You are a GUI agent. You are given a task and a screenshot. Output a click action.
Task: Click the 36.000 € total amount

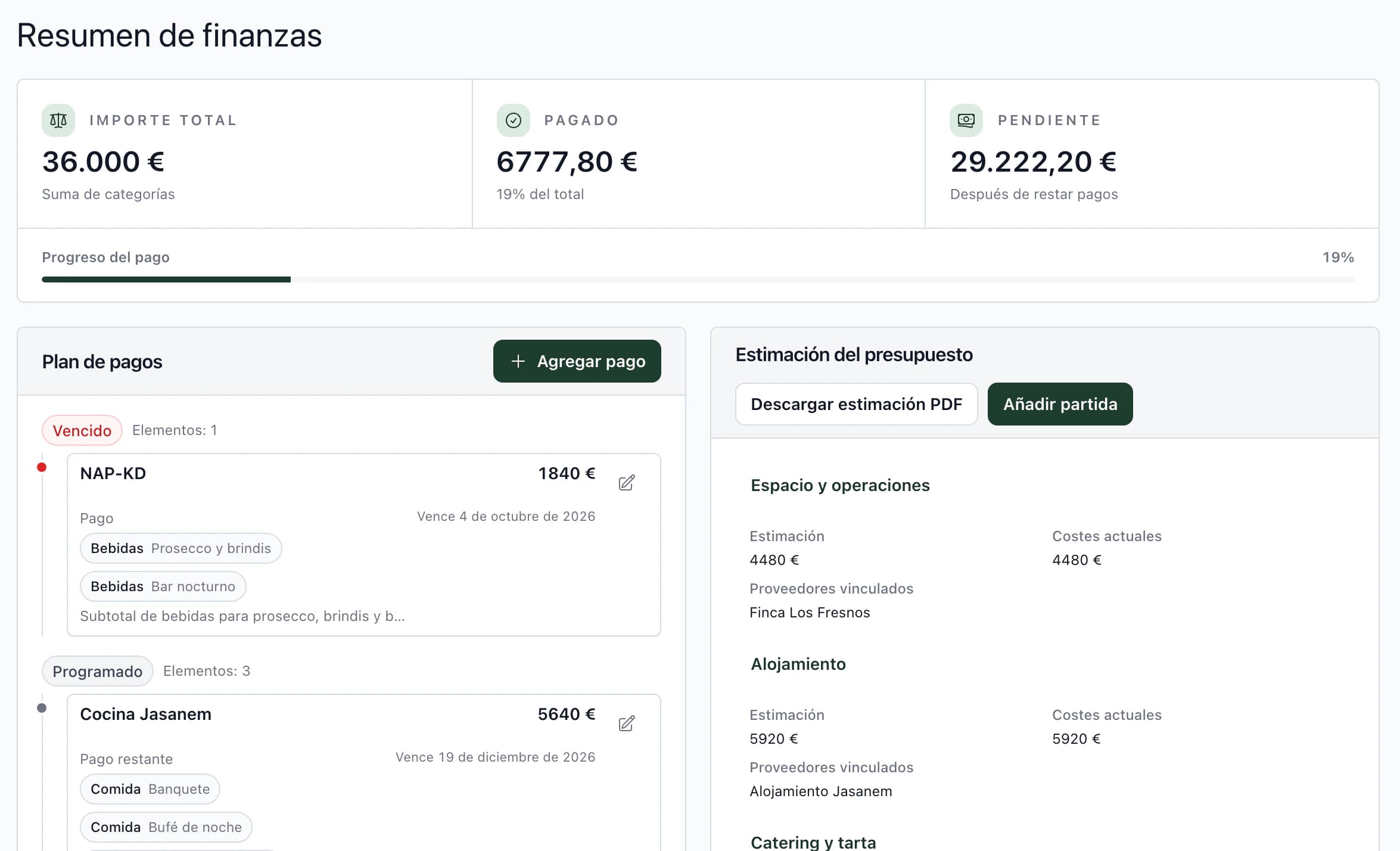(x=103, y=161)
